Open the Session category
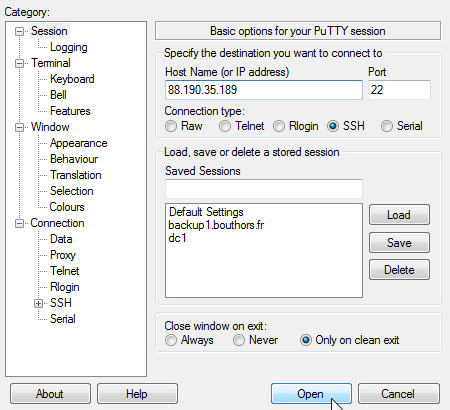This screenshot has height=410, width=450. click(x=49, y=31)
